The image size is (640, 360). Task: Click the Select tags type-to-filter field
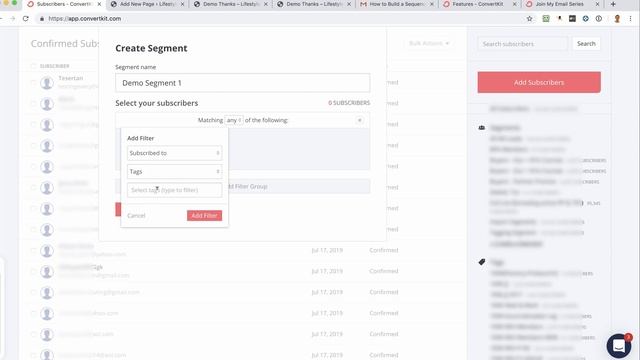174,190
